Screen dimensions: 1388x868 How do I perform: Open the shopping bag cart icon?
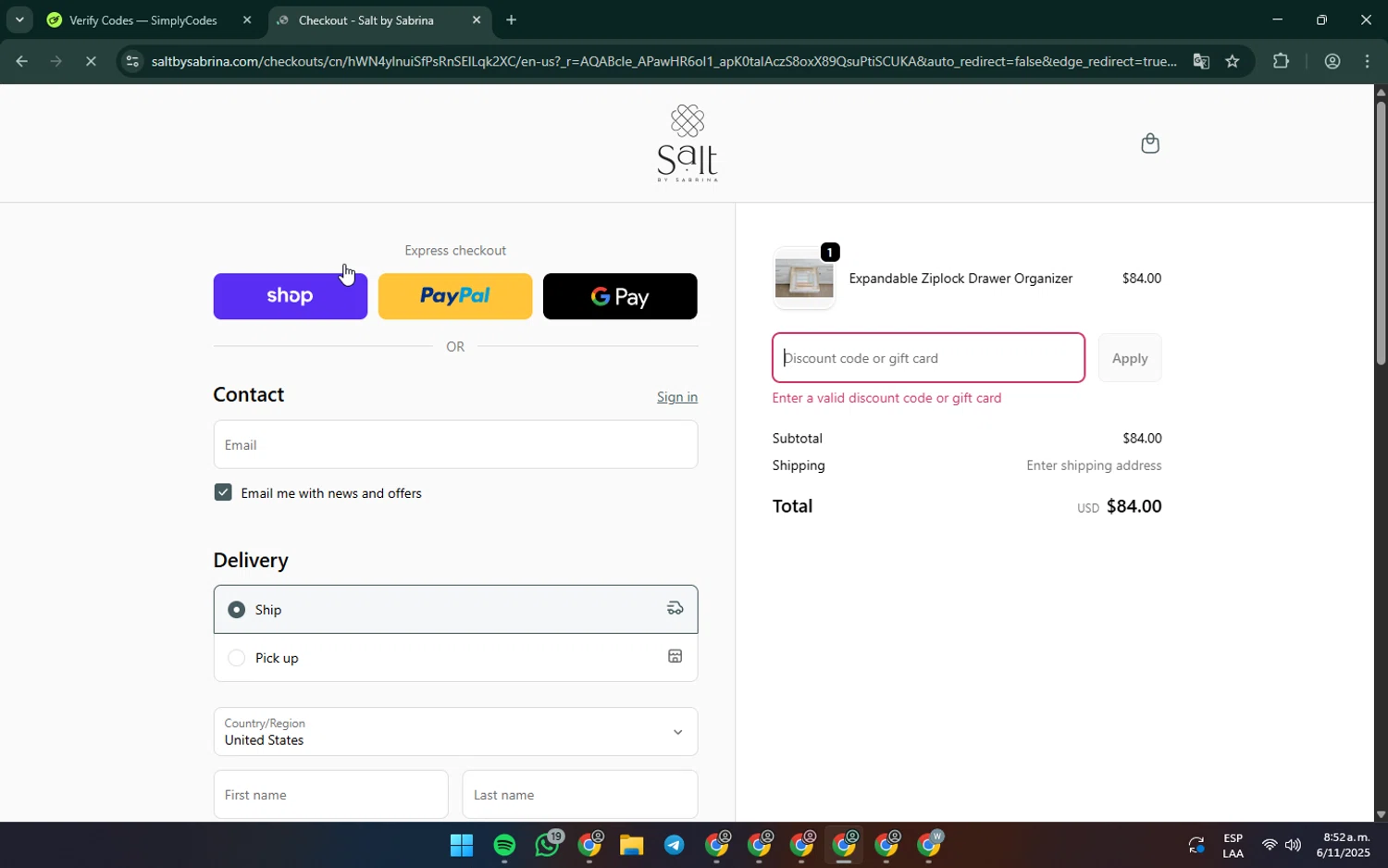click(x=1150, y=143)
